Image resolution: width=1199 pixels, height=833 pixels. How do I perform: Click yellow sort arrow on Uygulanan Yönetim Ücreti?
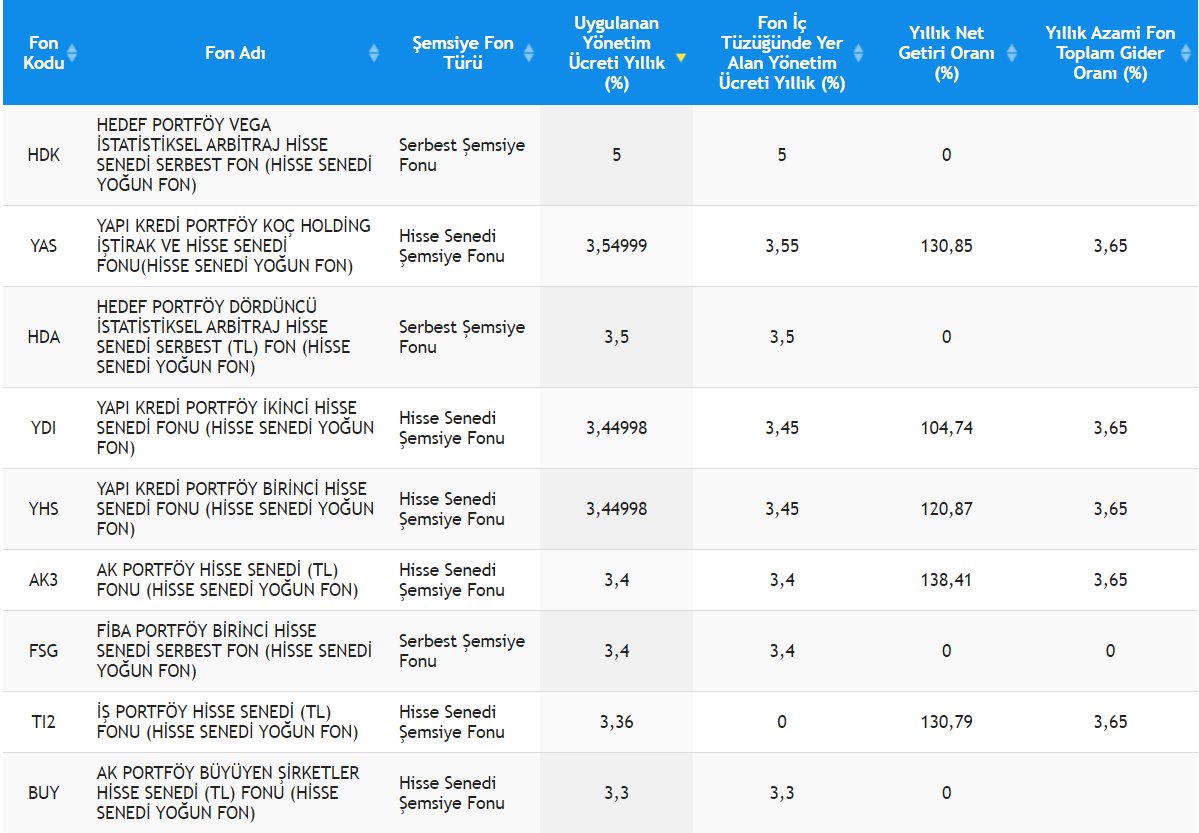pos(681,58)
